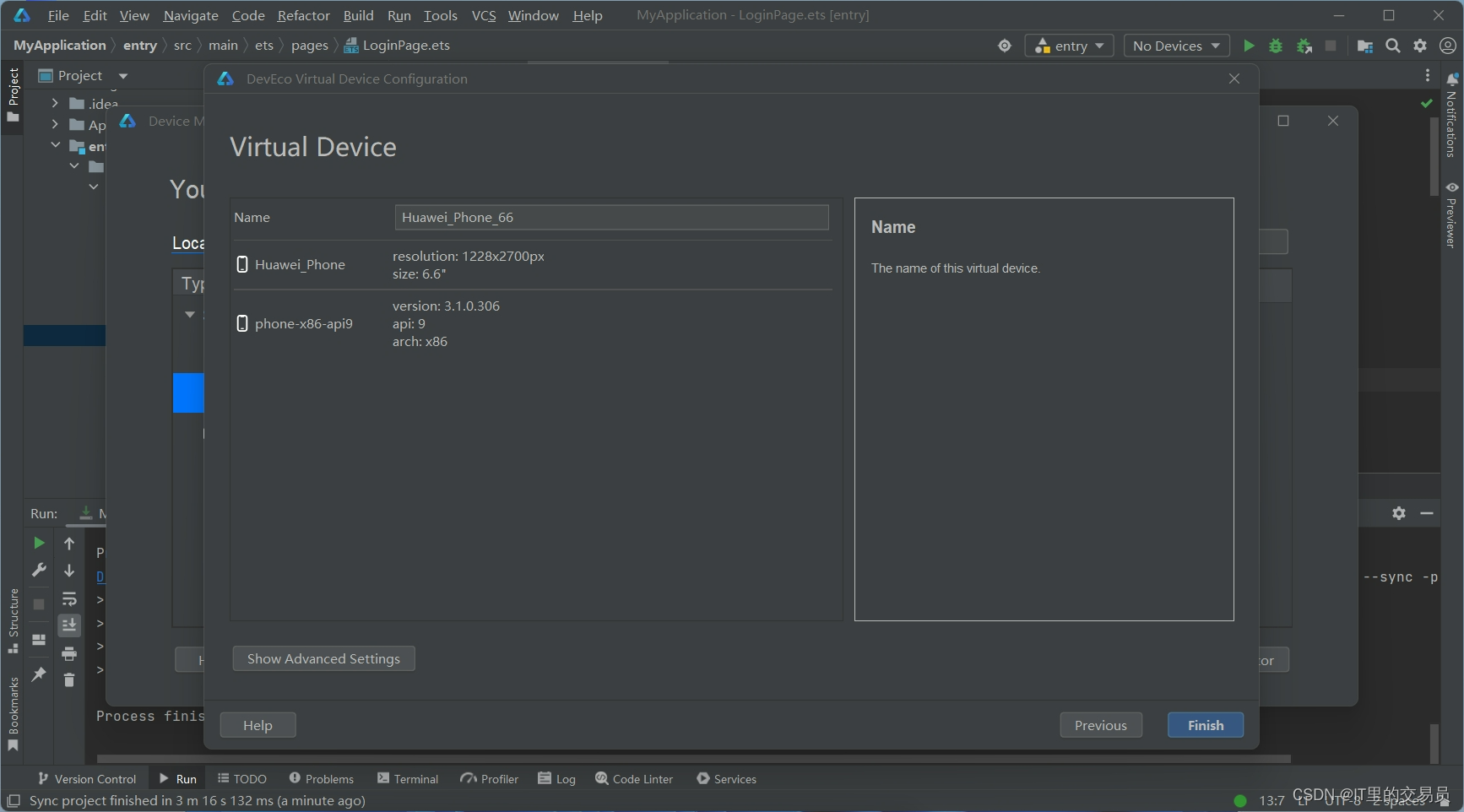Open Previewer side panel
The image size is (1464, 812).
click(1451, 214)
